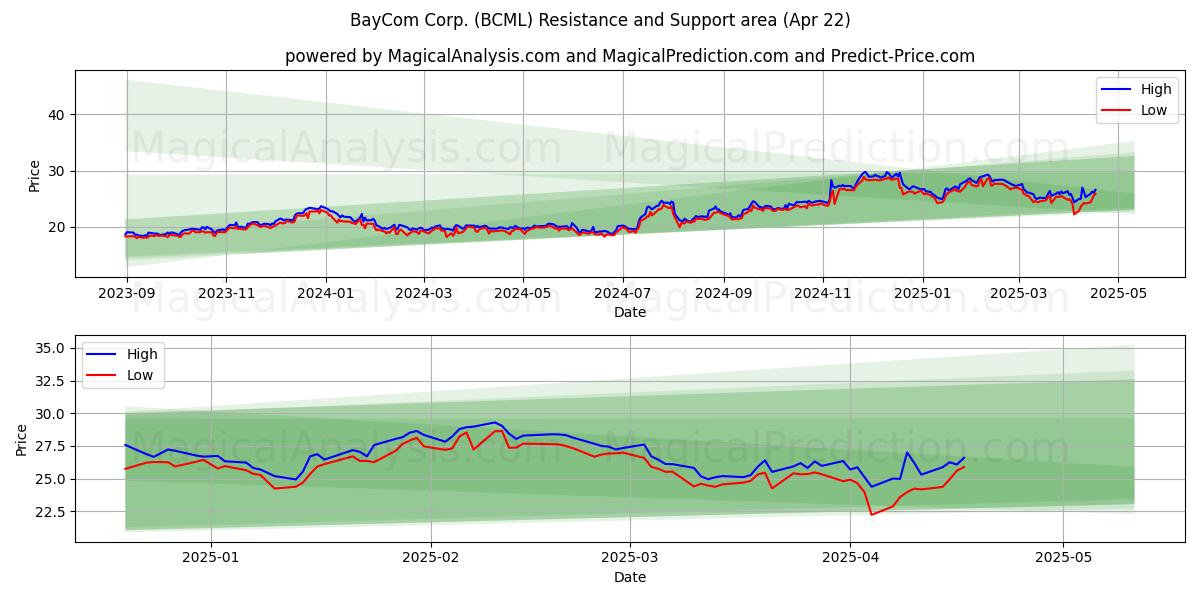Click the top chart 2025-03 tick label
The width and height of the screenshot is (1200, 600).
click(1019, 293)
